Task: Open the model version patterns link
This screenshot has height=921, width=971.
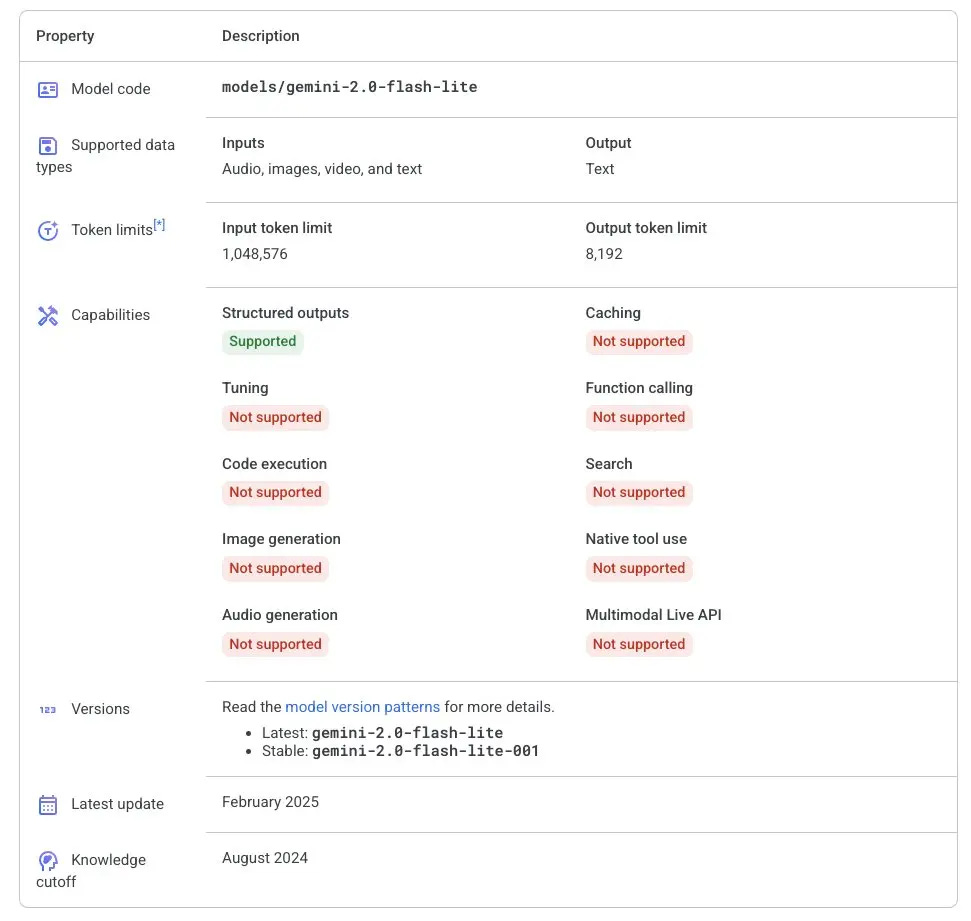Action: 362,707
